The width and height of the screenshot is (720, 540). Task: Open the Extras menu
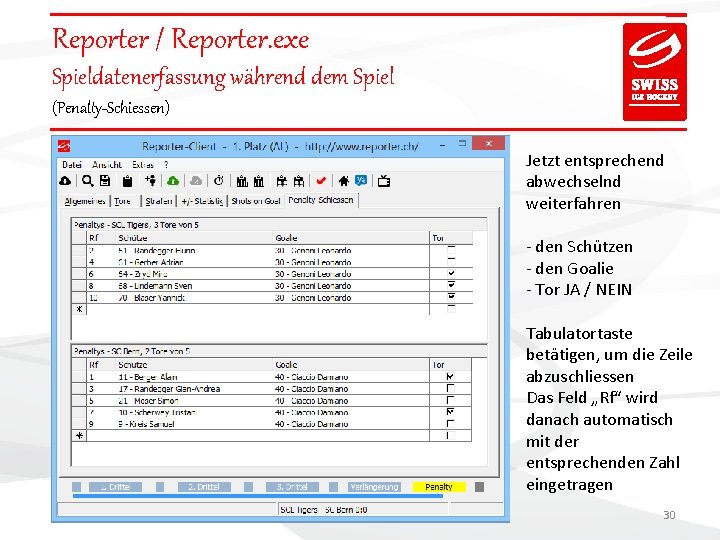143,164
